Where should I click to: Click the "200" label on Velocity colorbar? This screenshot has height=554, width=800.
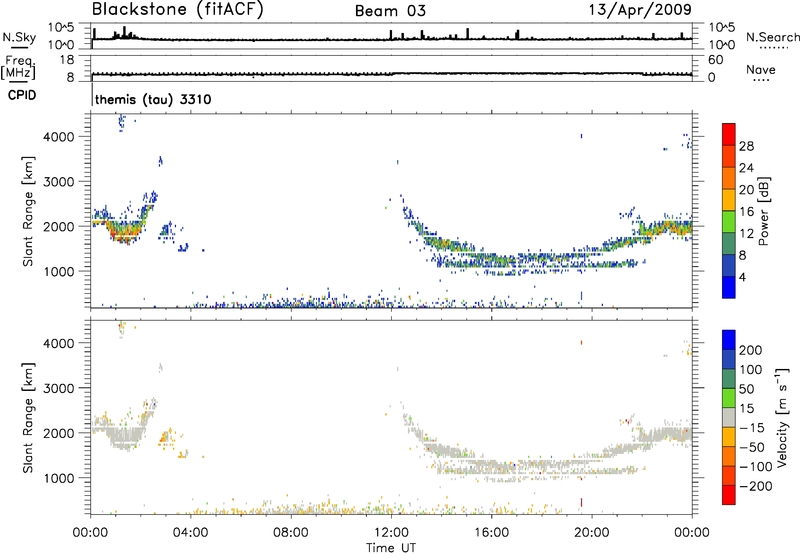[x=751, y=350]
